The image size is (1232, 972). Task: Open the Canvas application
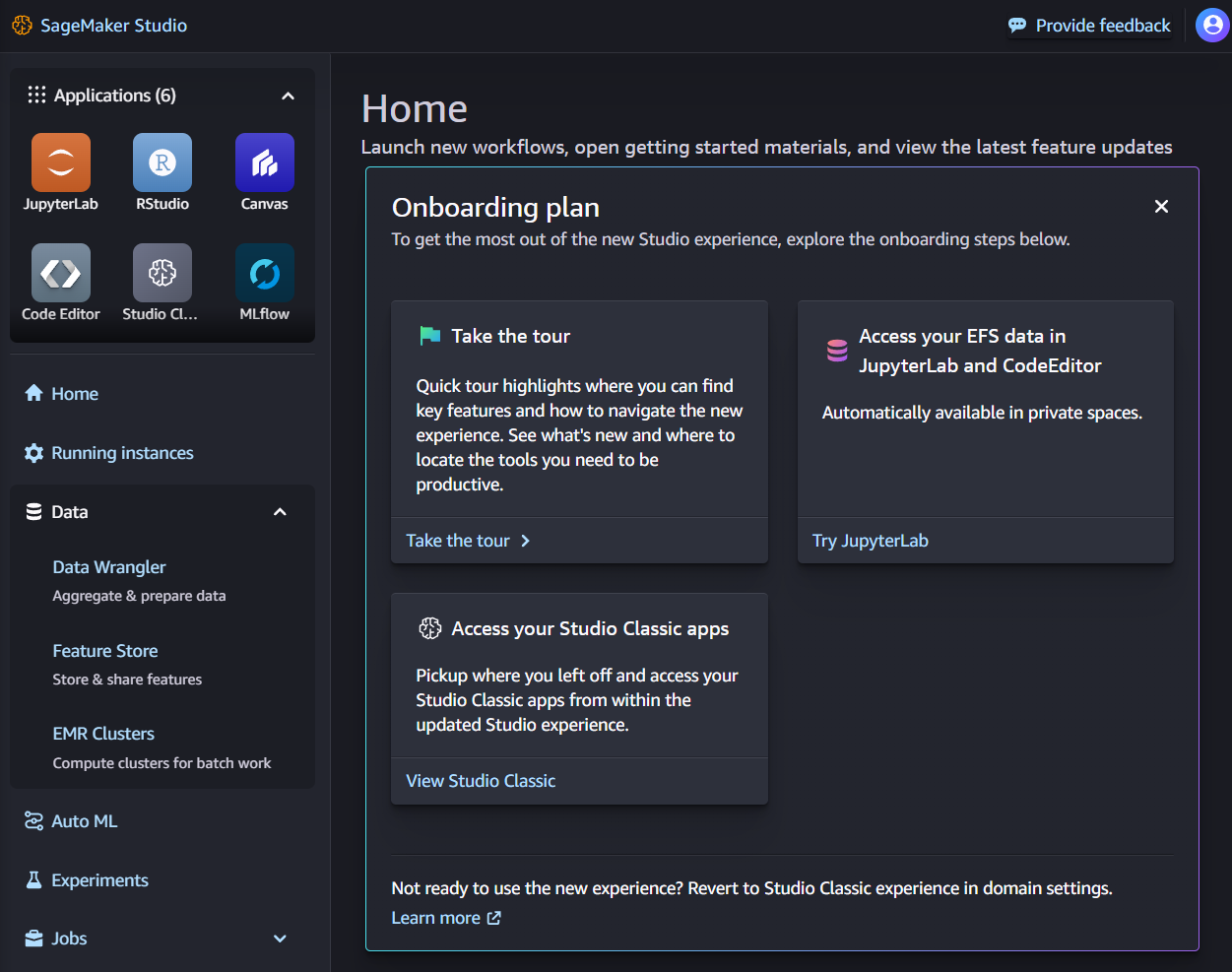(265, 162)
